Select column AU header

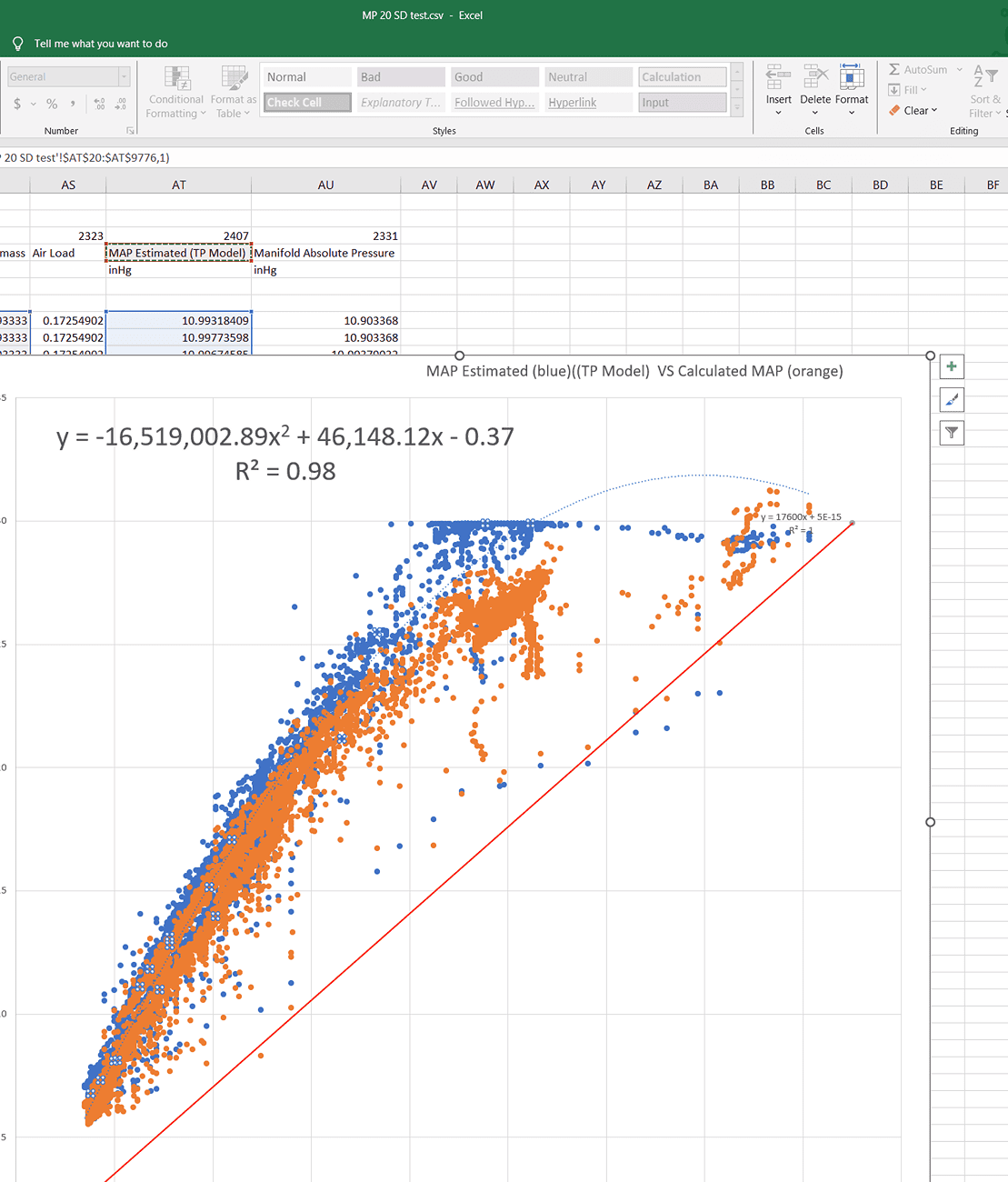point(326,185)
